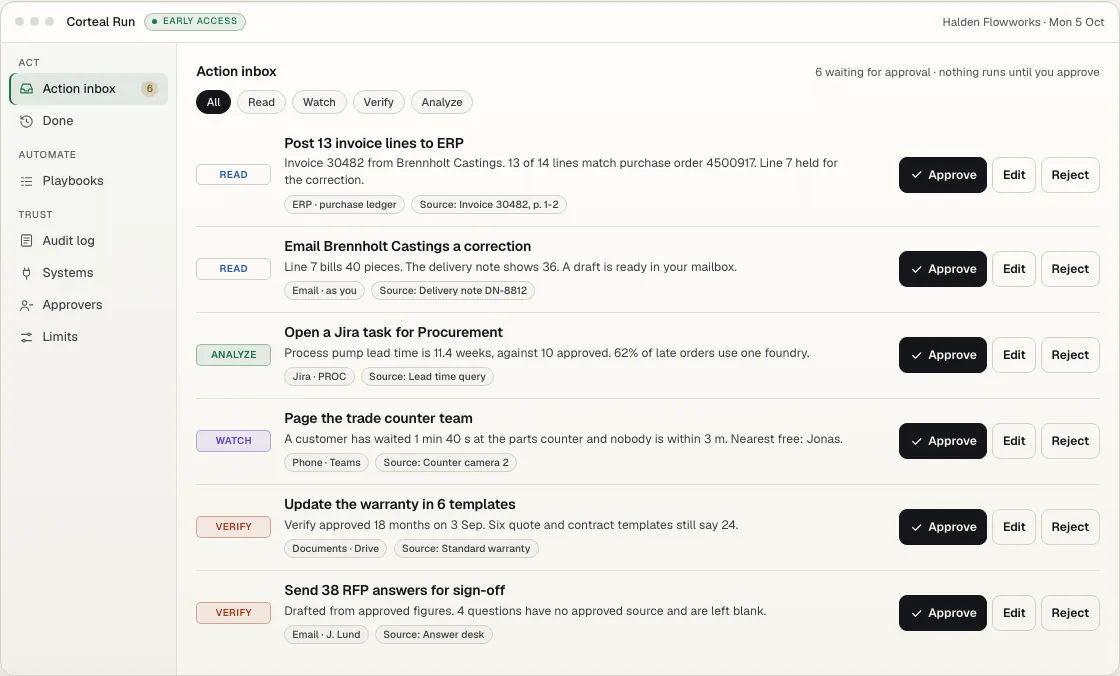The width and height of the screenshot is (1120, 676).
Task: Open the Approvers section
Action: (89, 305)
